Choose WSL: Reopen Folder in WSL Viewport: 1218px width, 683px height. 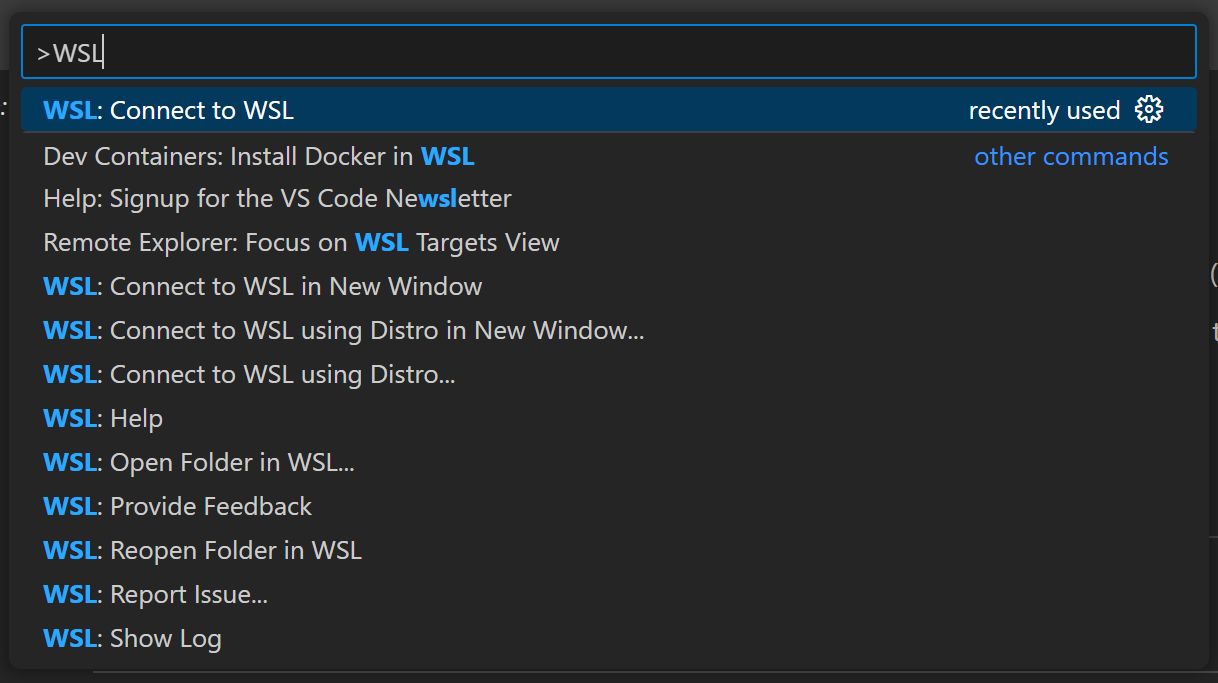[203, 551]
